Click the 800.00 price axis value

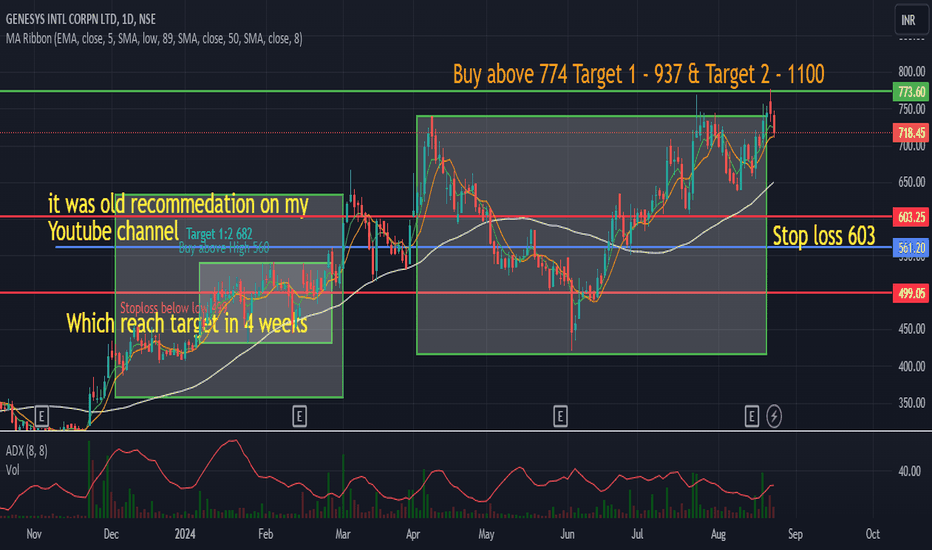point(911,72)
